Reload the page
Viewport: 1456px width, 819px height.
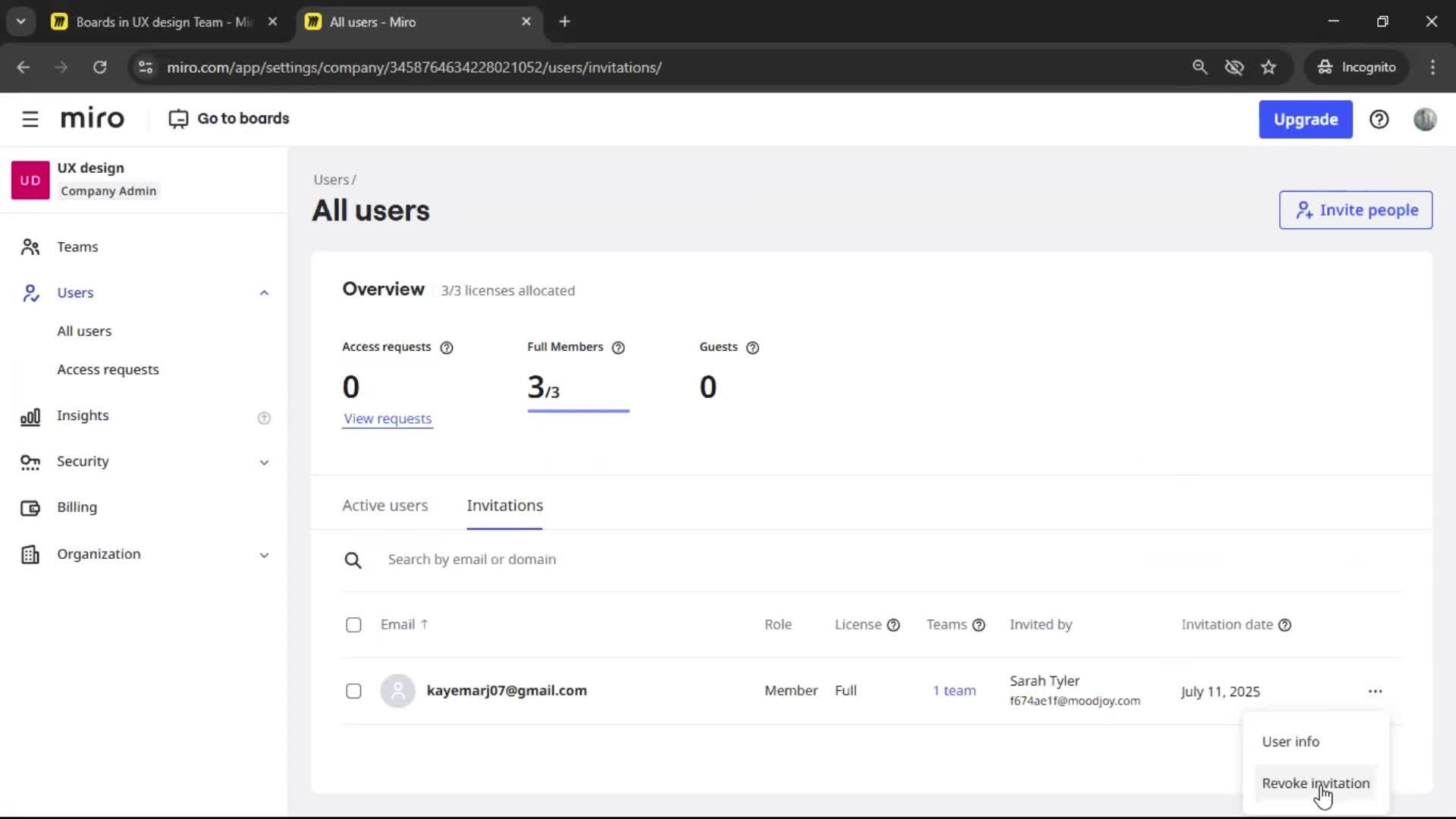point(99,67)
